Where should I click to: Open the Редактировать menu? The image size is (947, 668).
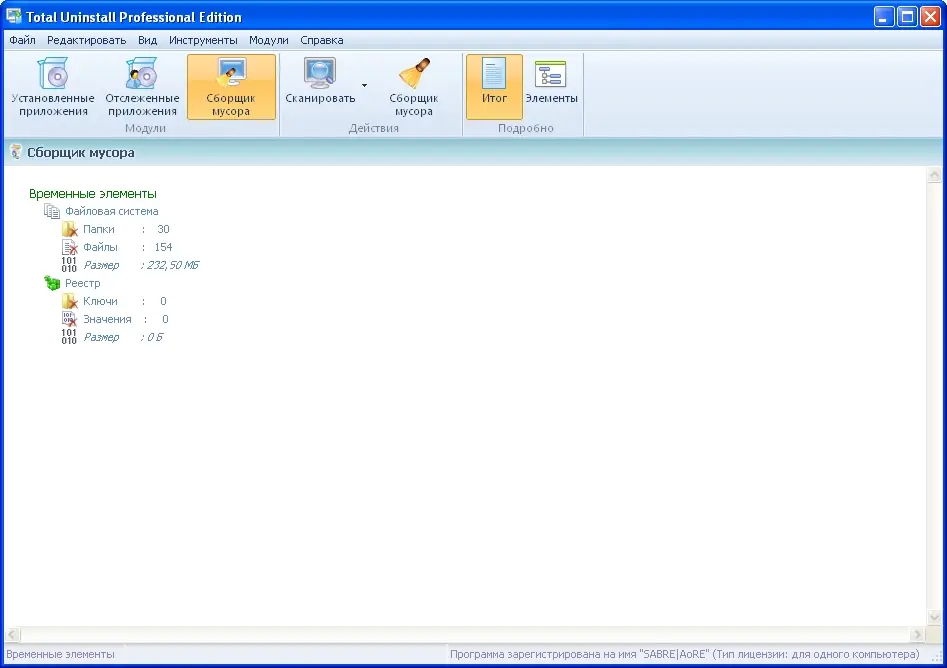tap(86, 40)
